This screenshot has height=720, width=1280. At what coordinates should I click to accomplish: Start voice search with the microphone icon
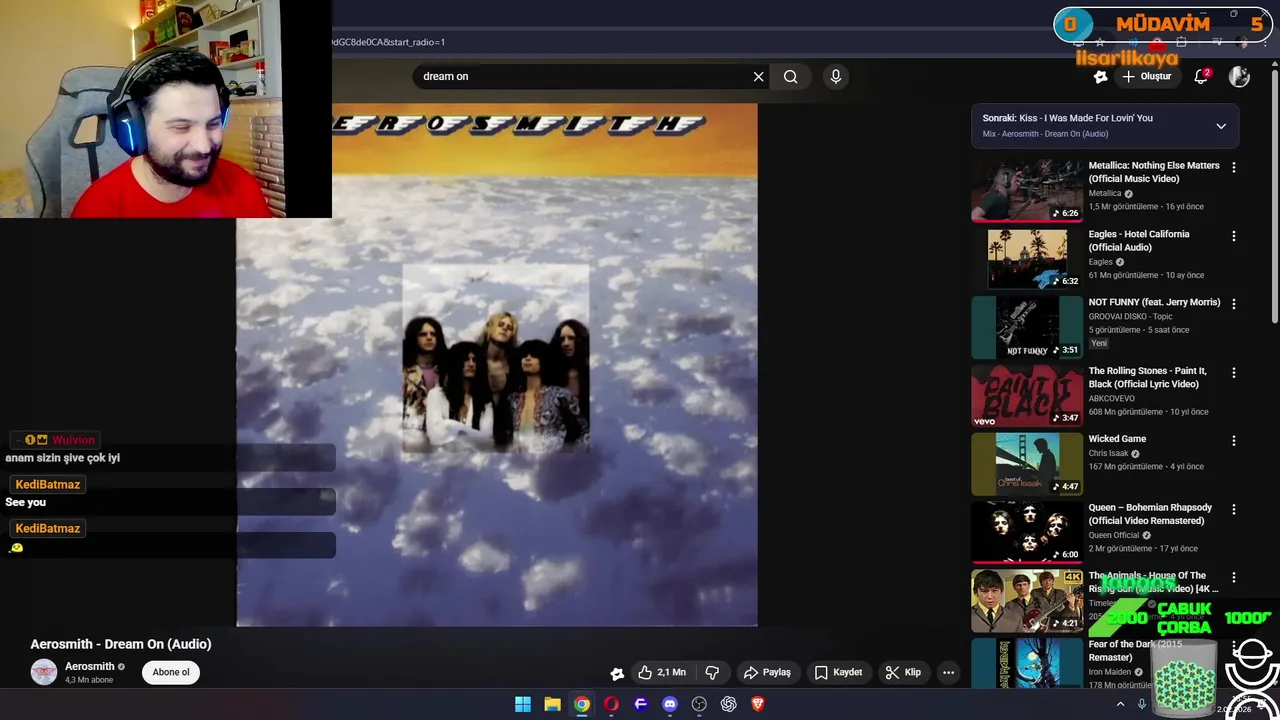[836, 76]
